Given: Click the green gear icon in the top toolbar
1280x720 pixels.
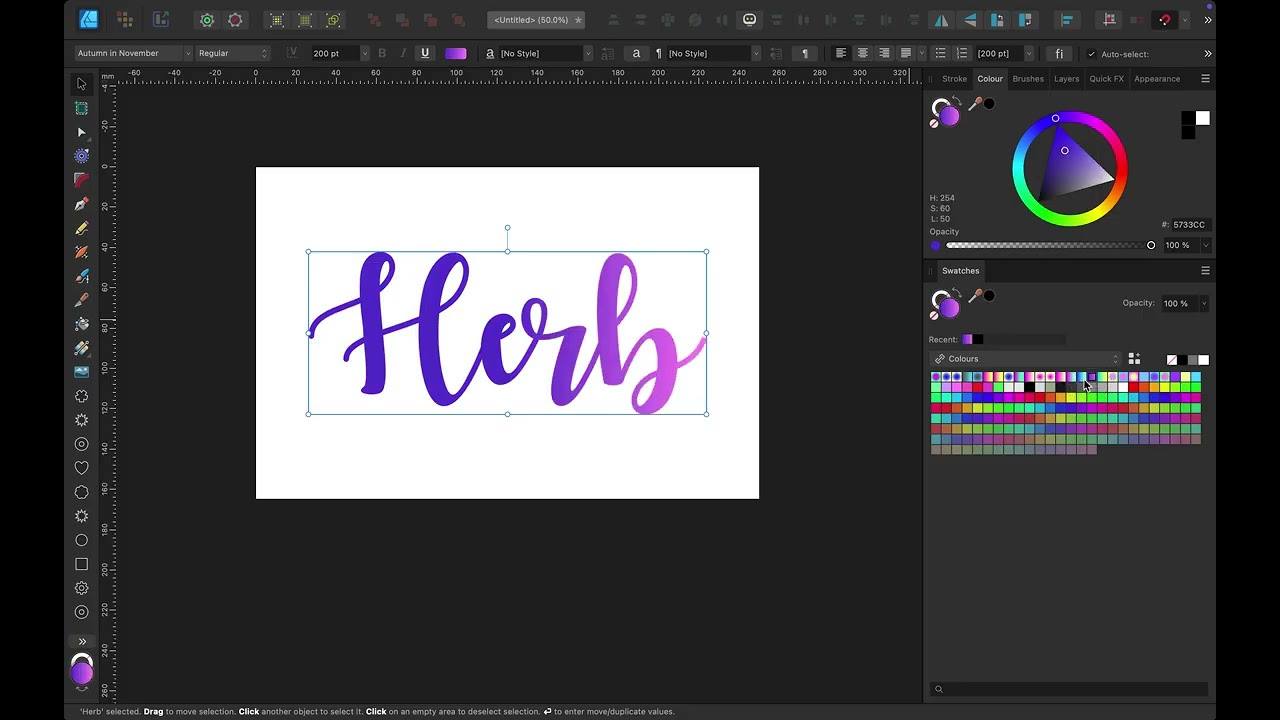Looking at the screenshot, I should (207, 20).
